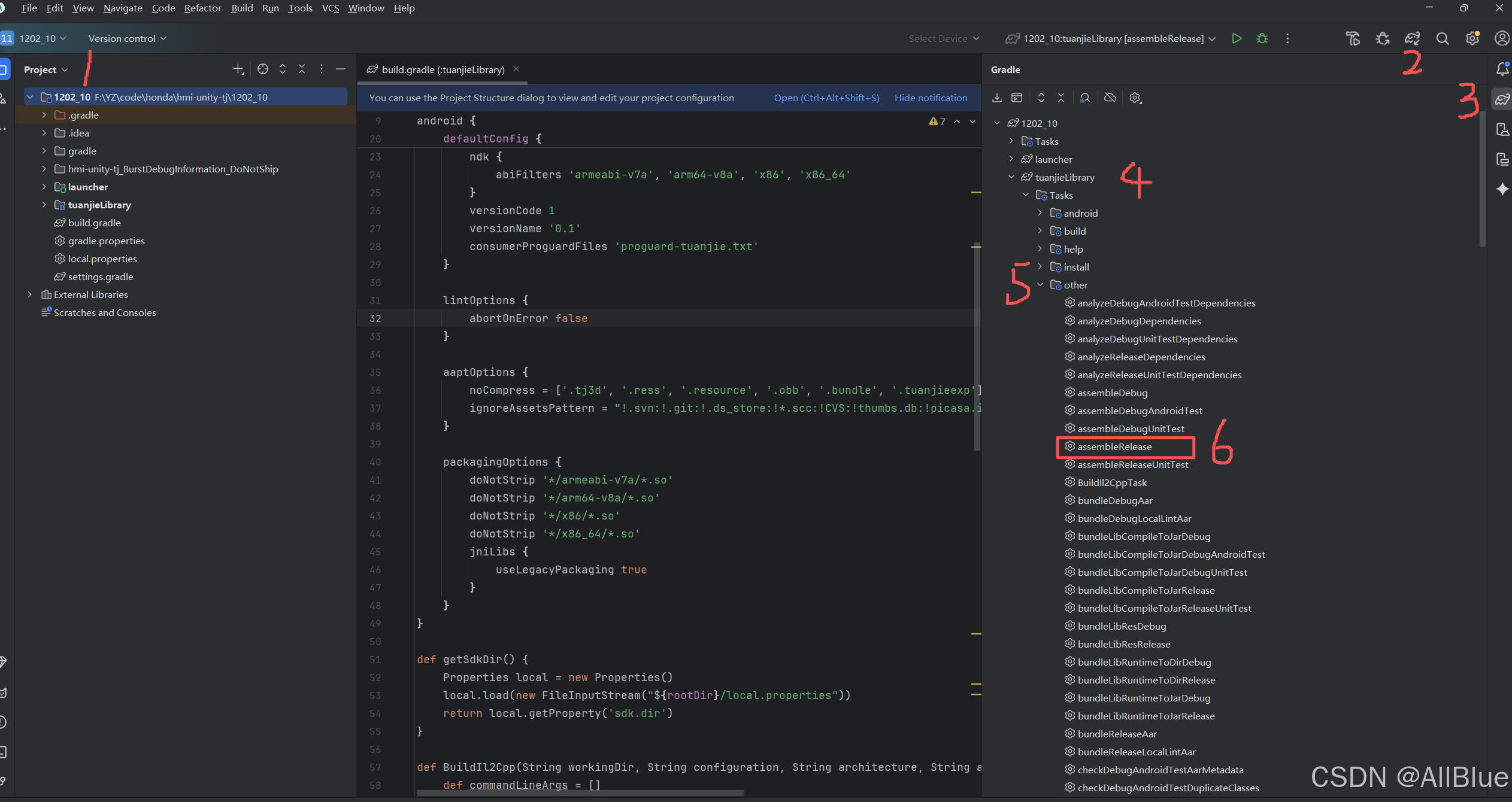
Task: Collapse the other tasks folder
Action: [1040, 285]
